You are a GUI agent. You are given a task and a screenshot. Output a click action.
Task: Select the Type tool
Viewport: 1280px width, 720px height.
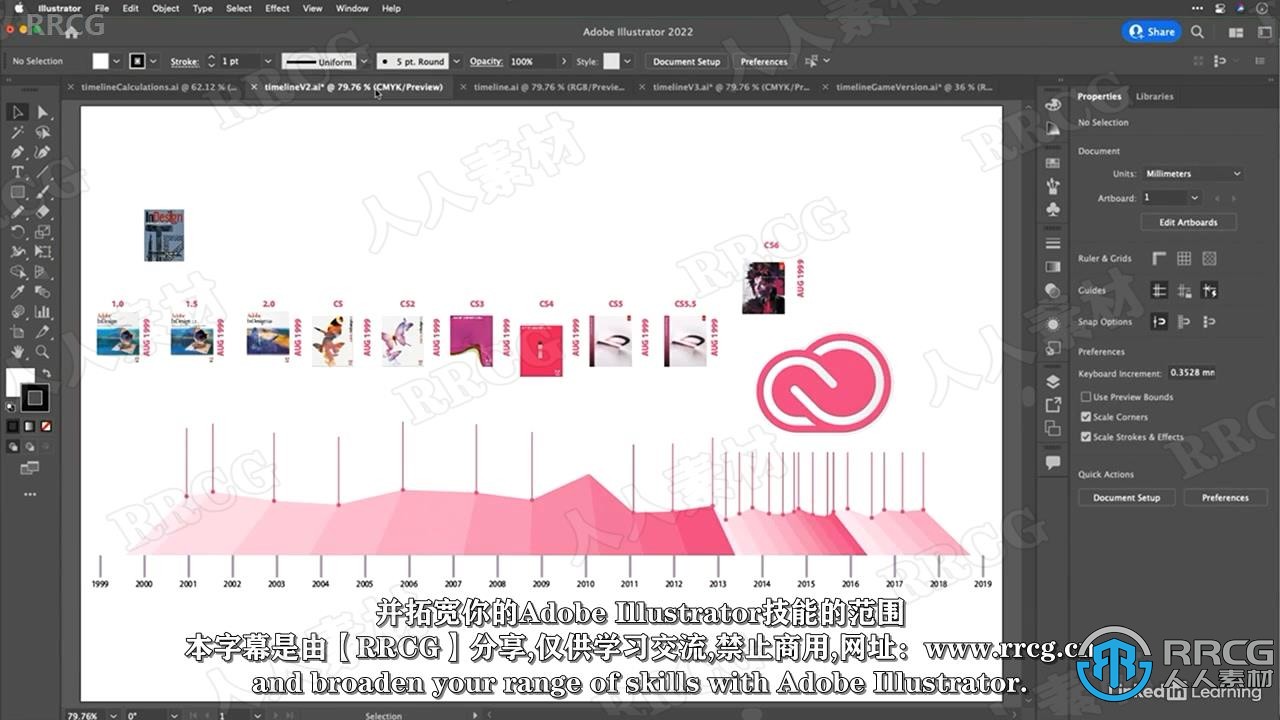click(17, 172)
